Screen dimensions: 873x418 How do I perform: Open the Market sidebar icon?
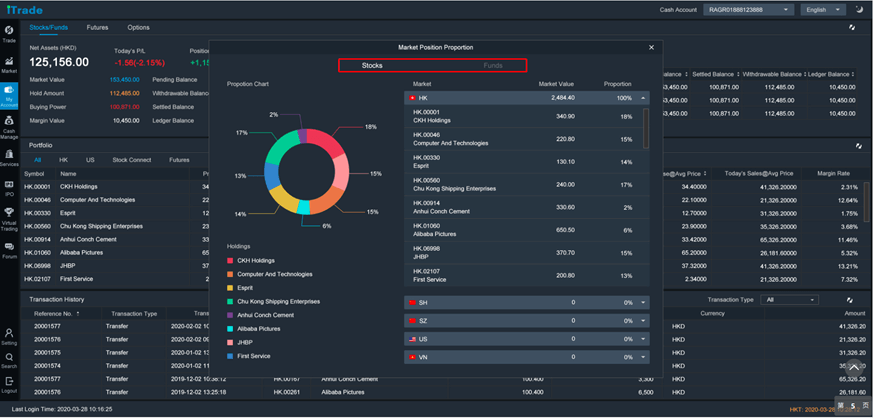[x=9, y=63]
